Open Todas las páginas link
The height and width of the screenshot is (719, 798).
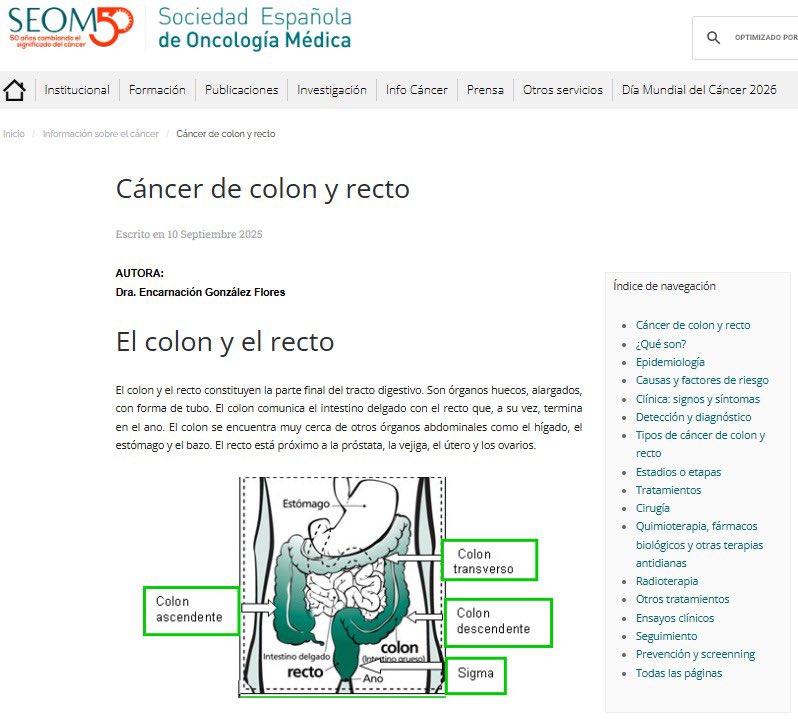pyautogui.click(x=679, y=673)
